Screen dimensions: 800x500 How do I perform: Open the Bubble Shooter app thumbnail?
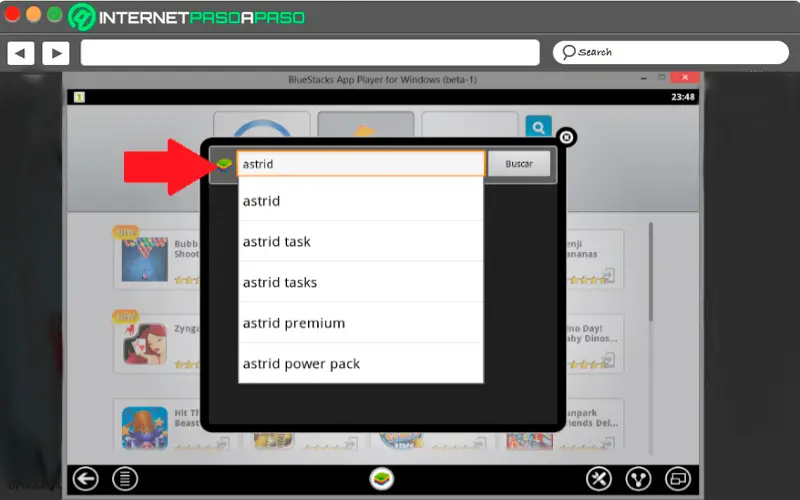pyautogui.click(x=145, y=259)
